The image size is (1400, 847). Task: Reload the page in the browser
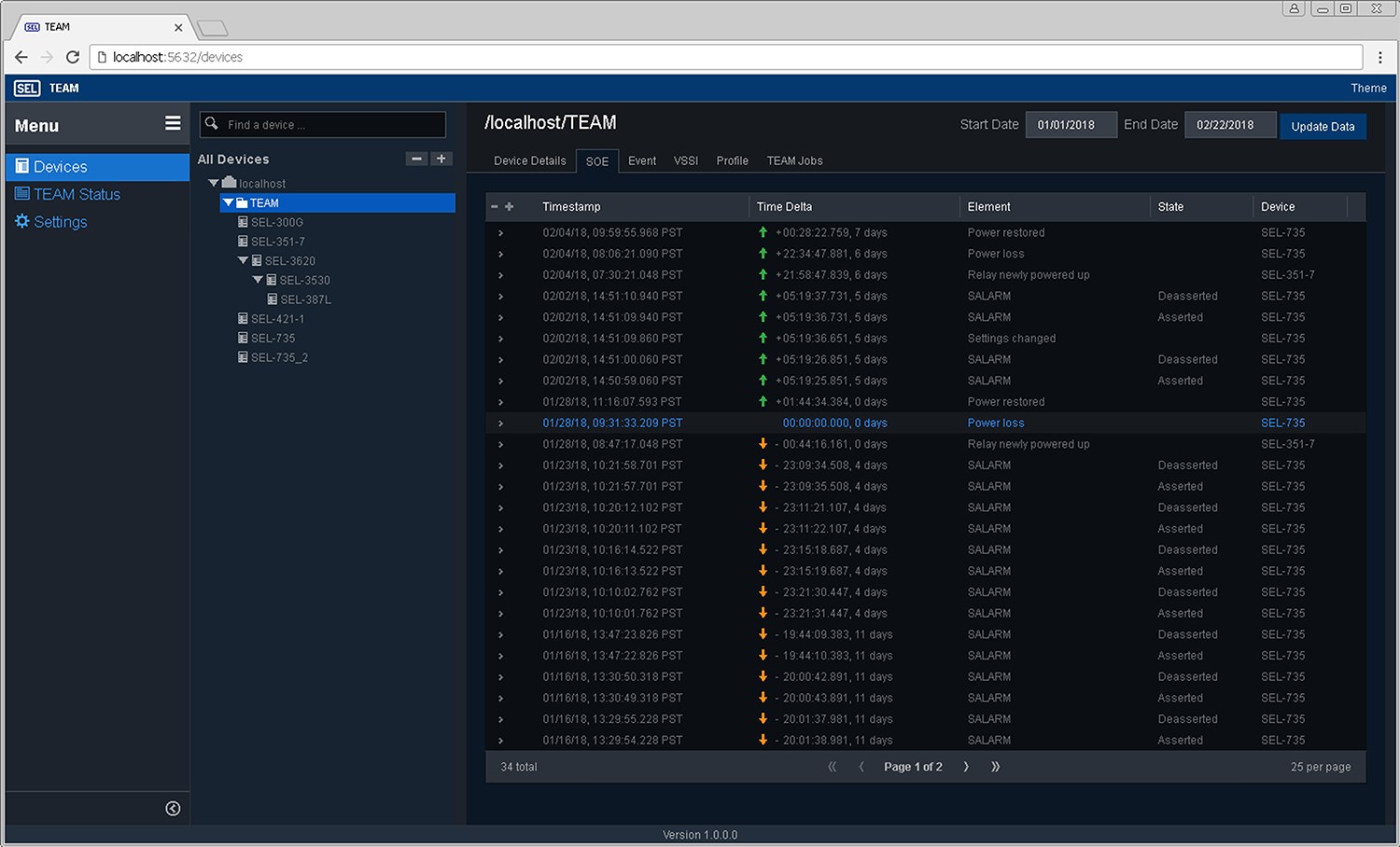coord(72,57)
